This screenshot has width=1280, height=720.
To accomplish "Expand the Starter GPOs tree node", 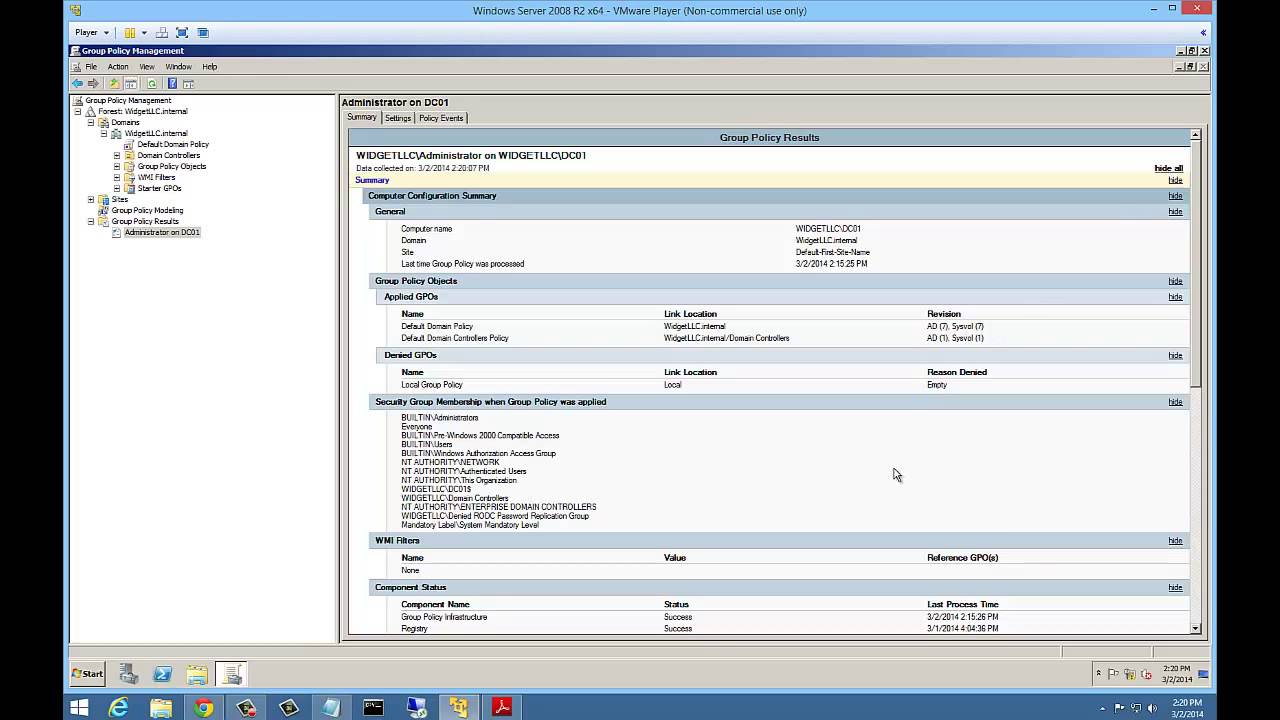I will tap(116, 188).
